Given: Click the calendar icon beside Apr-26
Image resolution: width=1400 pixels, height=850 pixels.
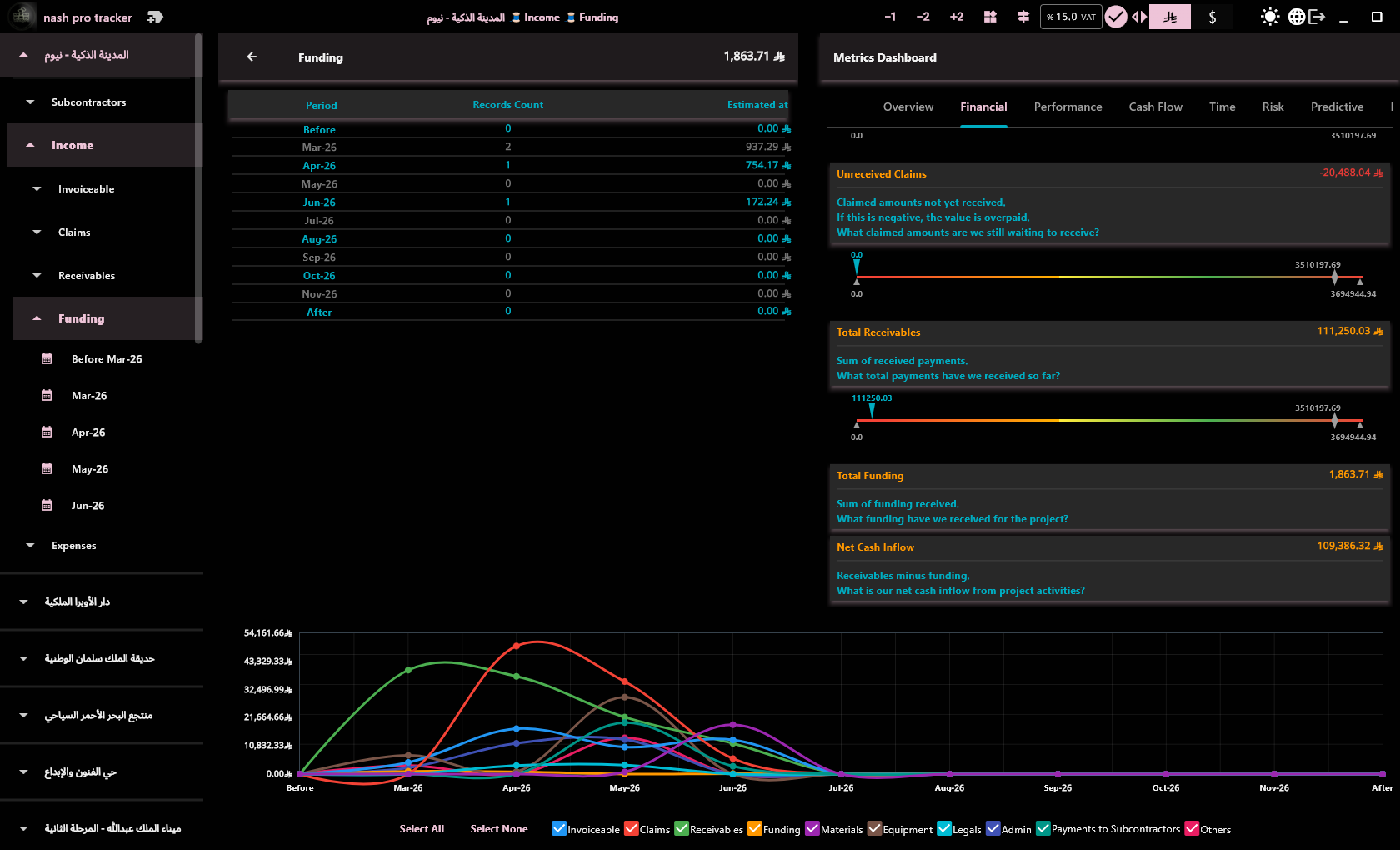Looking at the screenshot, I should pyautogui.click(x=47, y=432).
